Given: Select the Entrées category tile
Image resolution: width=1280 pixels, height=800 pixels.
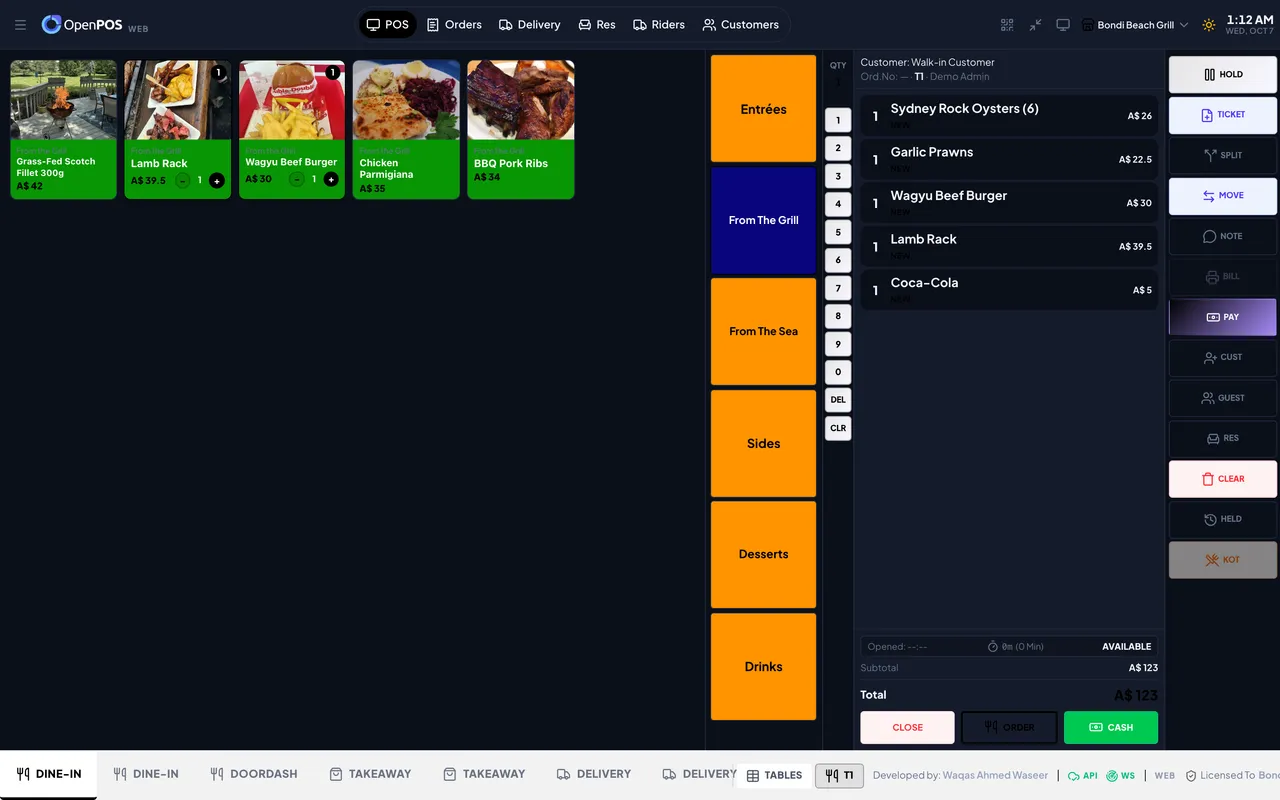Looking at the screenshot, I should (x=763, y=109).
